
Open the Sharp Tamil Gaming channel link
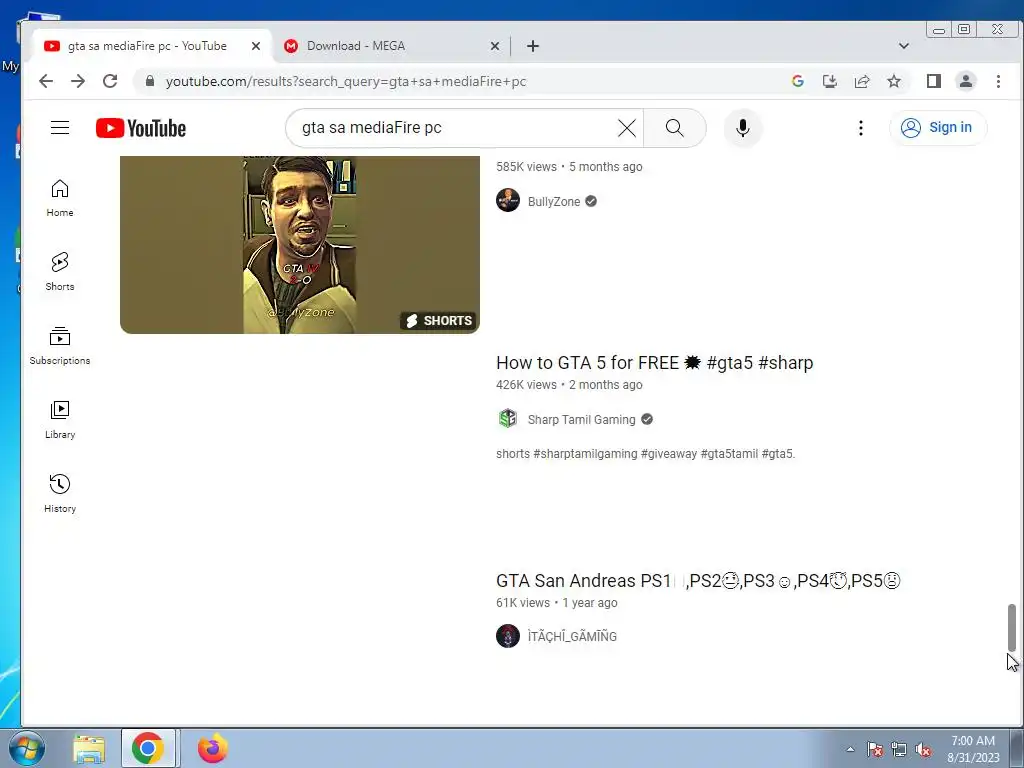click(581, 419)
